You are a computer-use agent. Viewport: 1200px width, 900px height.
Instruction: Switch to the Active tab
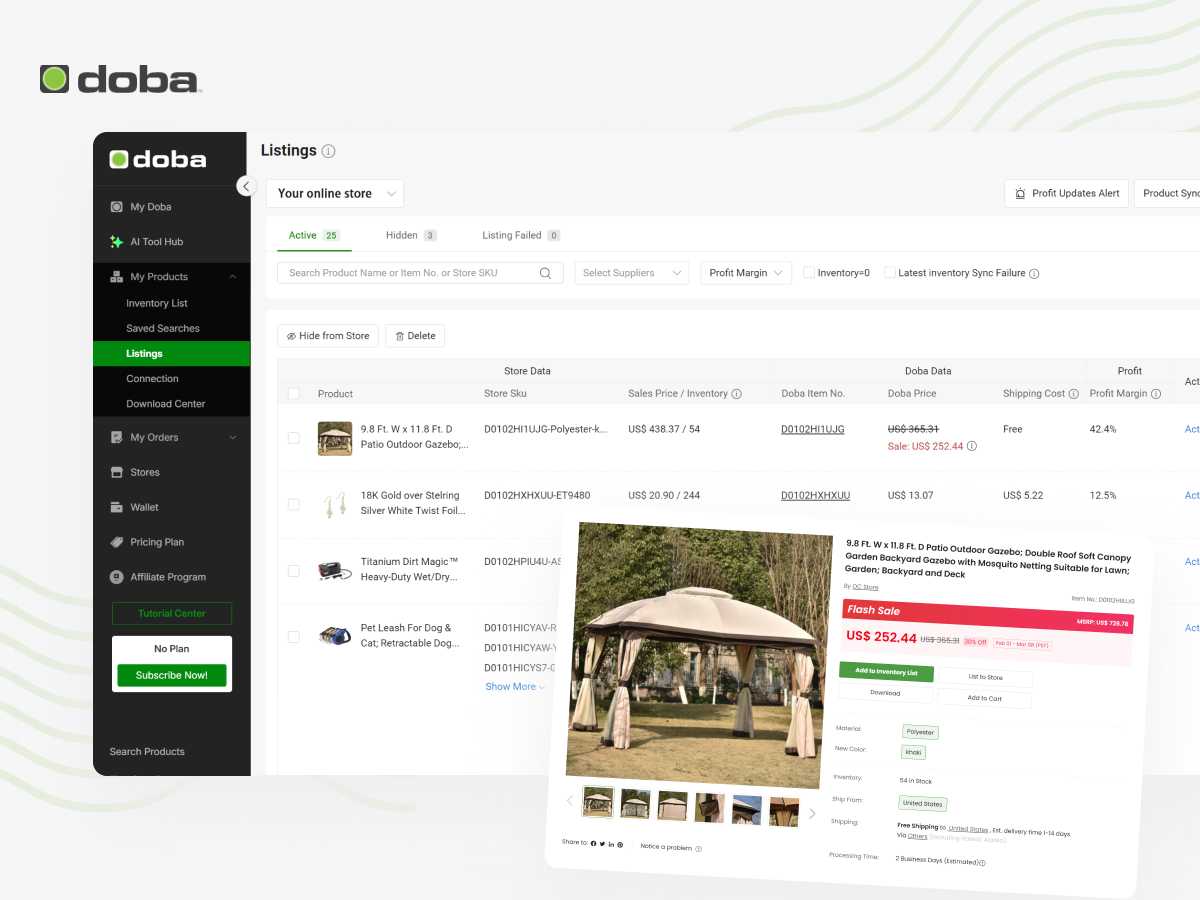[314, 236]
